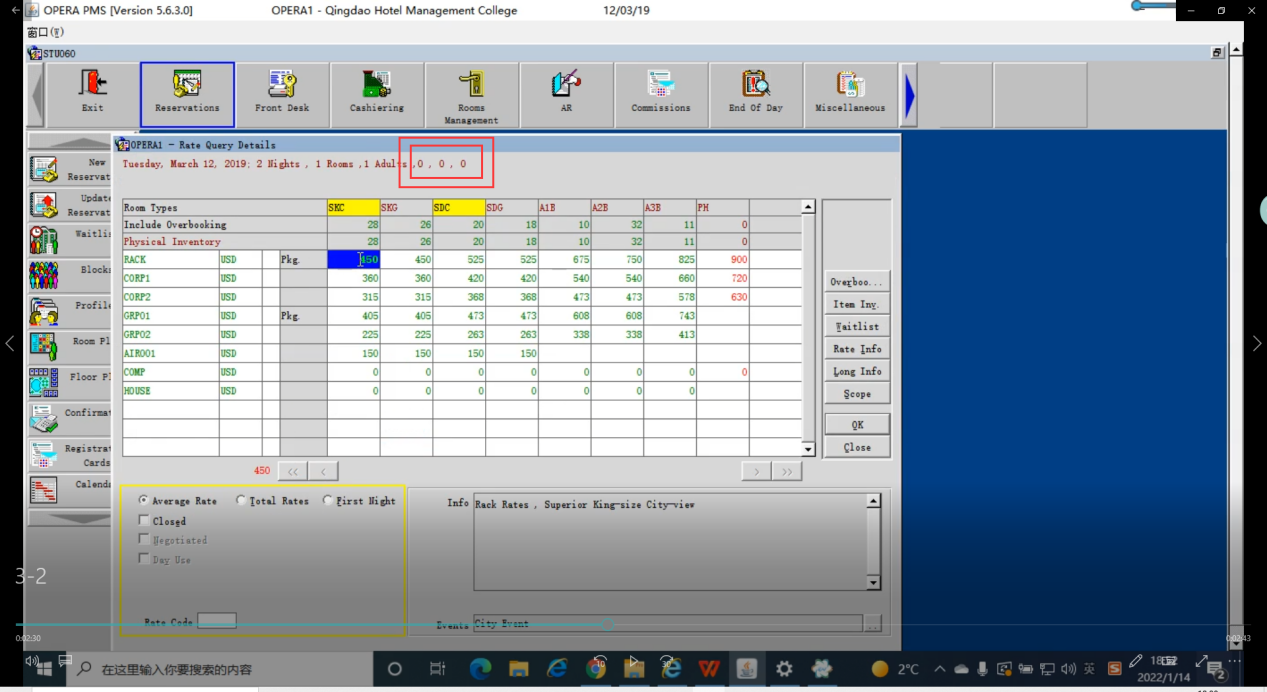Screen dimensions: 1267x692
Task: Select the Total Rates radio button
Action: tap(241, 501)
